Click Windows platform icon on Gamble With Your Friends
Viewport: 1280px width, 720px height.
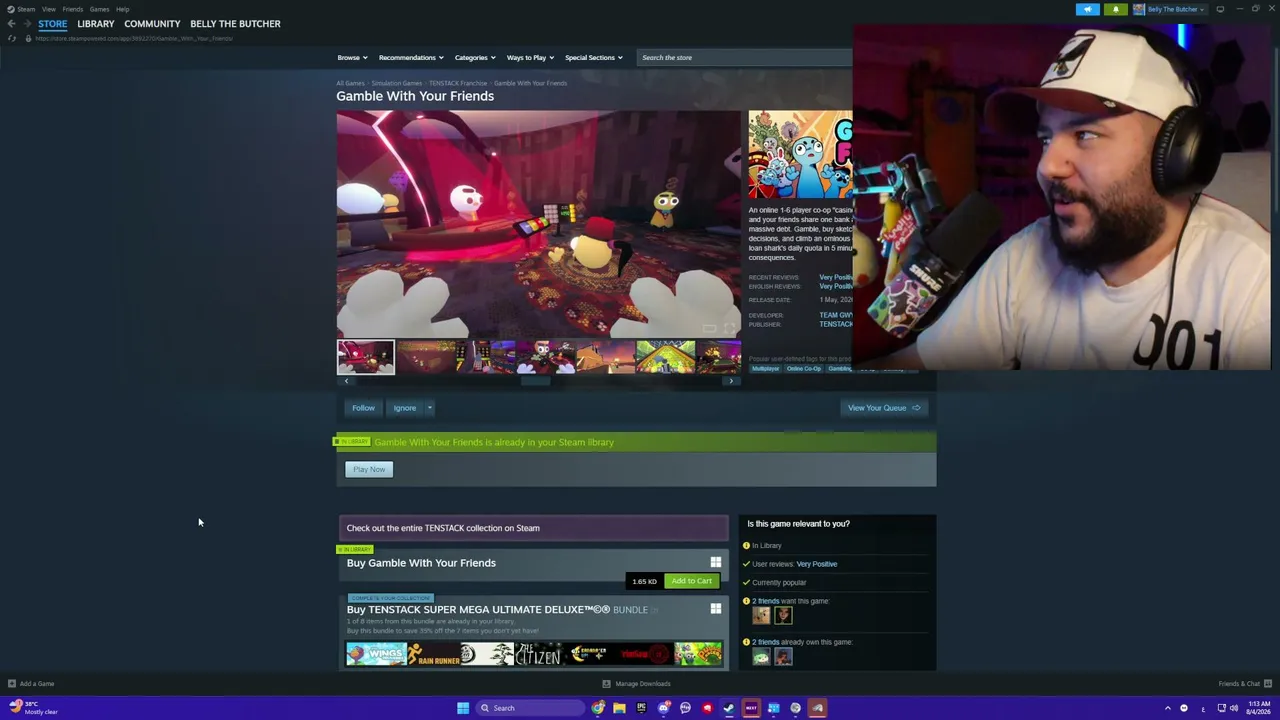coord(716,563)
